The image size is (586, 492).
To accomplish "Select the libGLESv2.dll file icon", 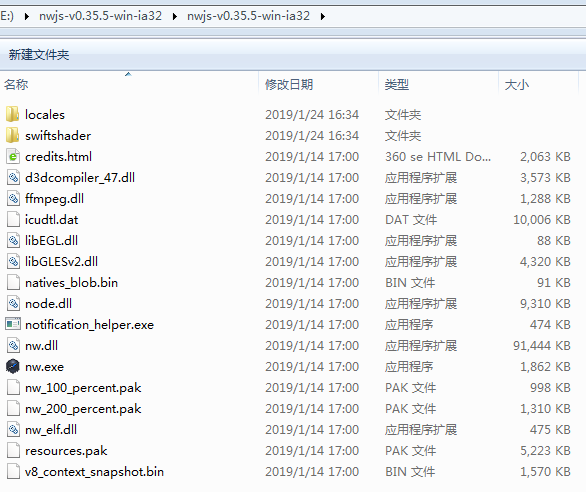I will tap(13, 261).
